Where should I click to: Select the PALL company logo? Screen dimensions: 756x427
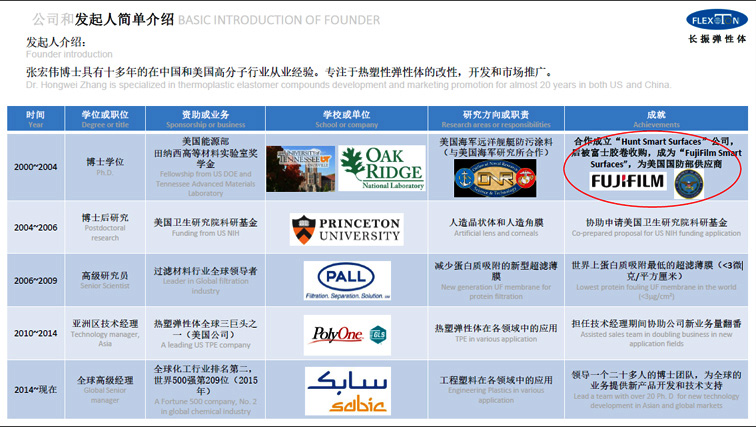coord(347,280)
